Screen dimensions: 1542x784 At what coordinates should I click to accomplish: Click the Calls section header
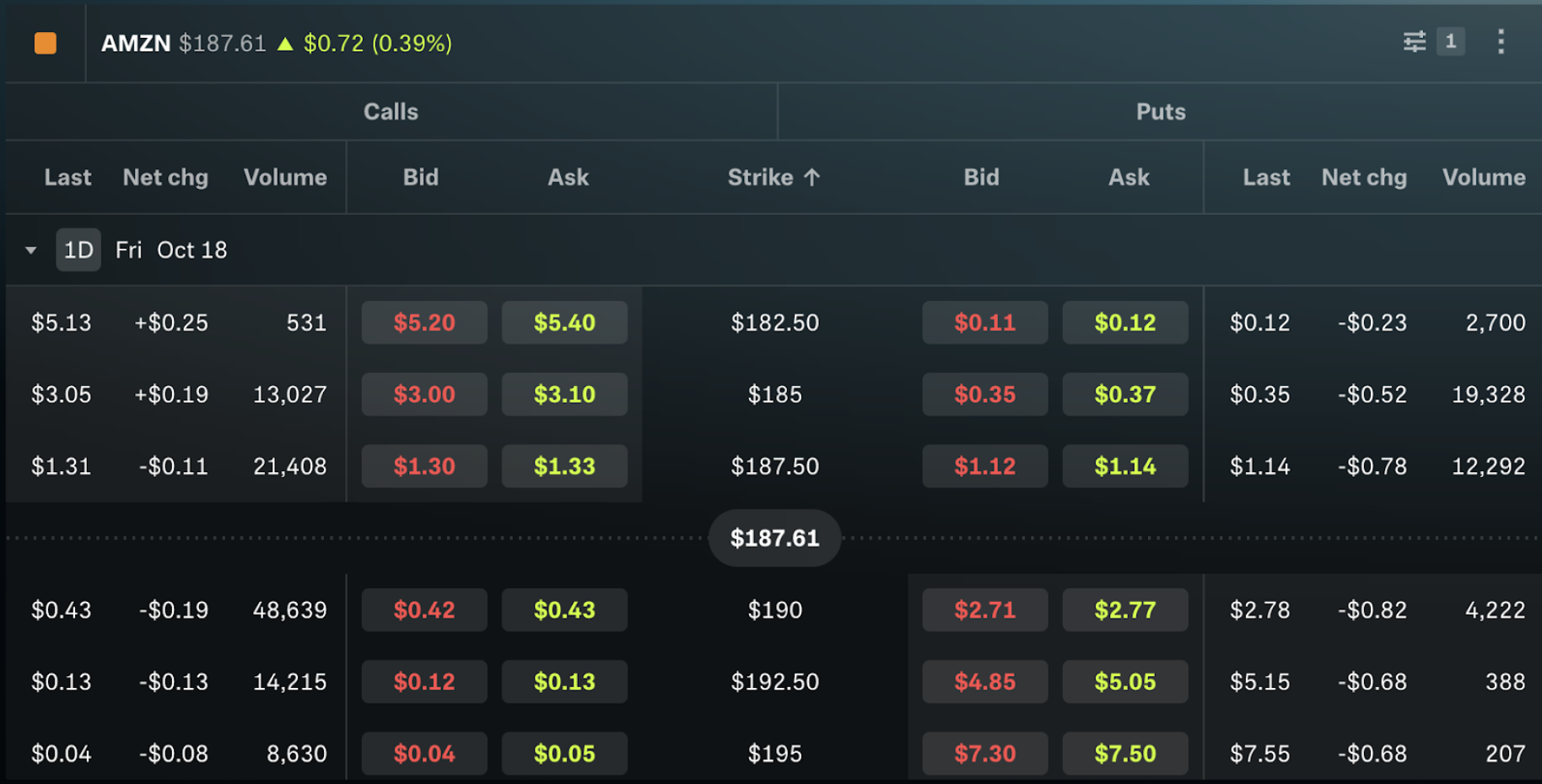pyautogui.click(x=391, y=111)
